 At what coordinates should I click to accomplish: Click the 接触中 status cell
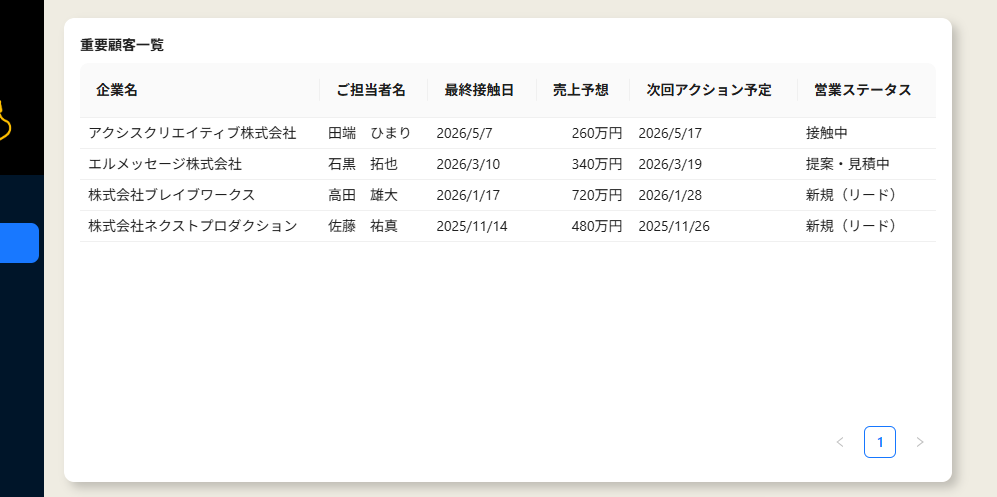pyautogui.click(x=826, y=133)
